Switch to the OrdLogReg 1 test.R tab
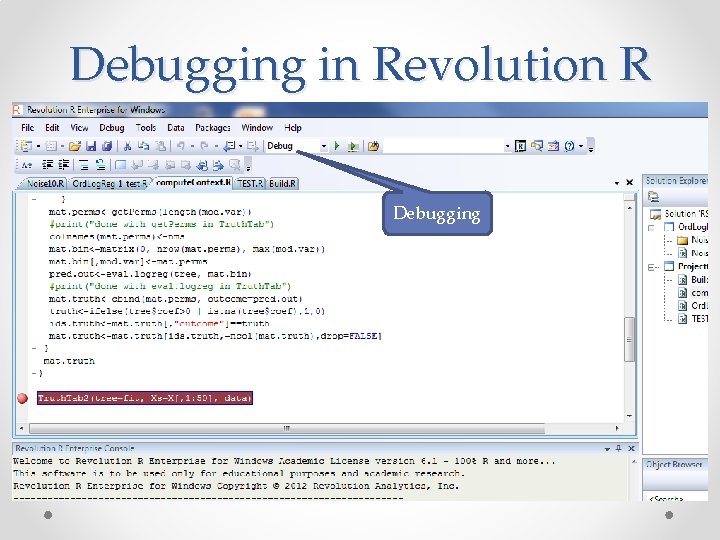 [x=109, y=184]
